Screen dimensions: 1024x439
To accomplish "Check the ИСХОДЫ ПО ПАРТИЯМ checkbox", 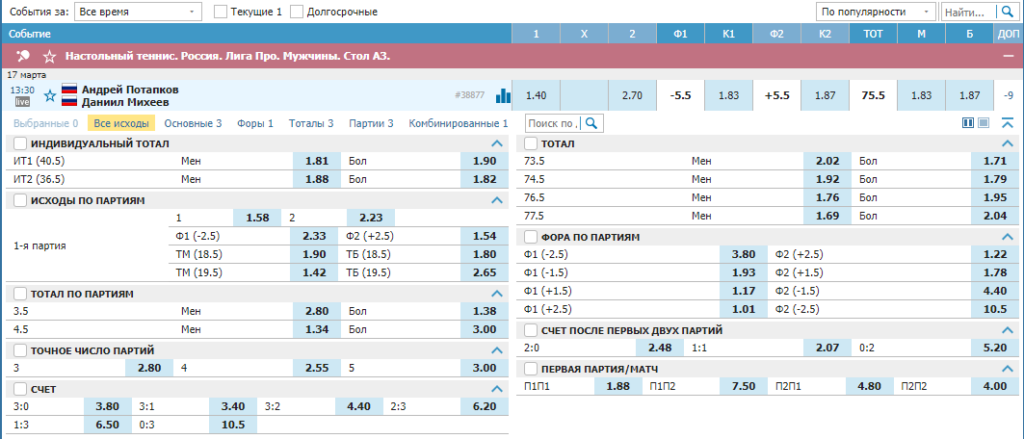I will (20, 200).
